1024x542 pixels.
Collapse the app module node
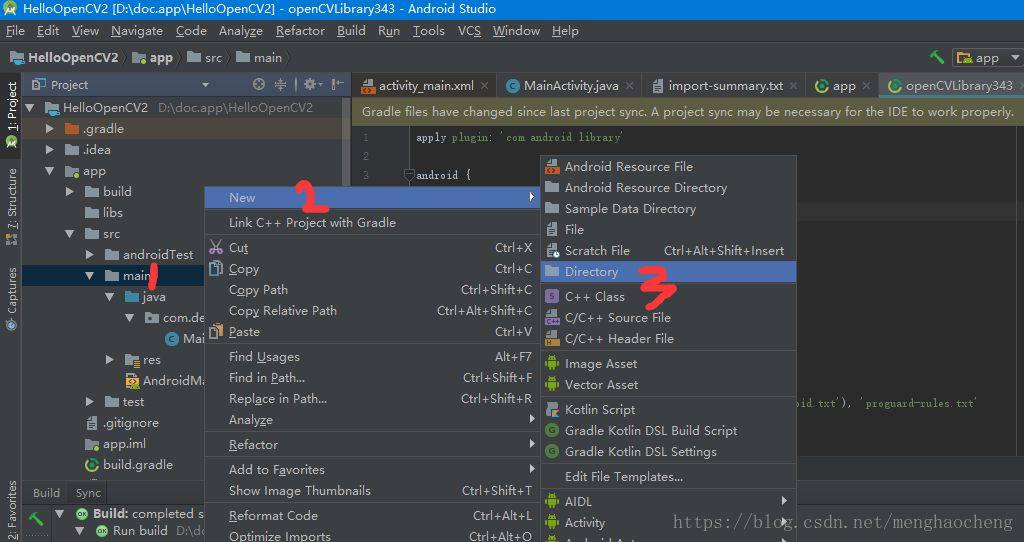[x=50, y=171]
